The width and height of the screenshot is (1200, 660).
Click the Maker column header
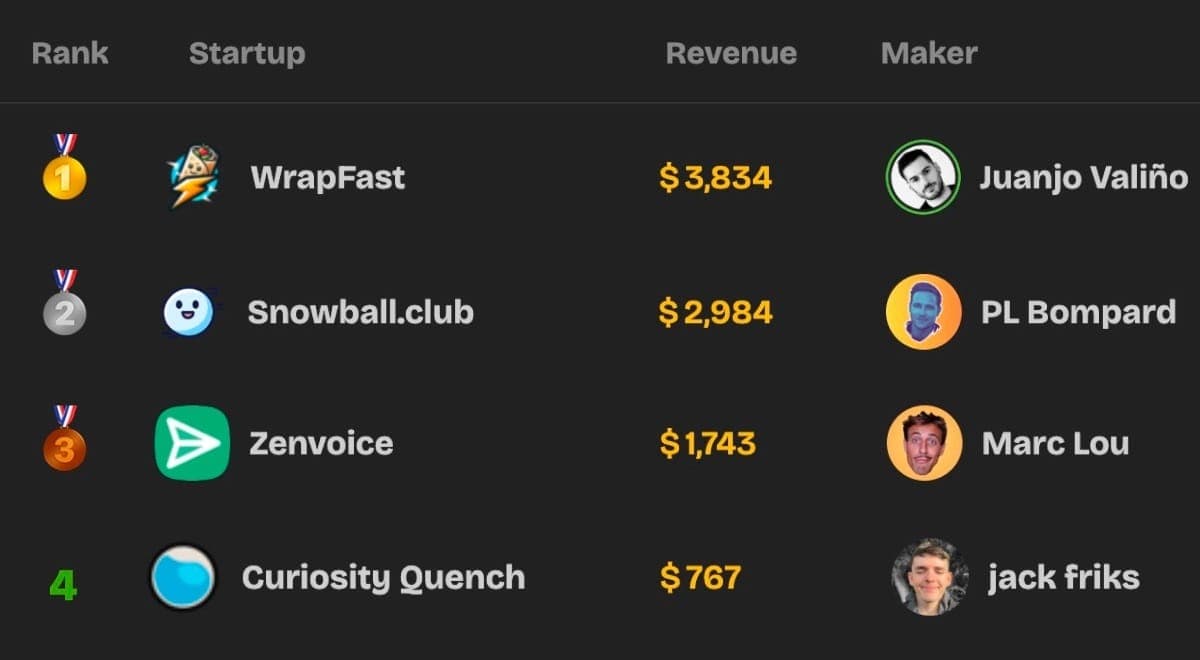click(929, 53)
